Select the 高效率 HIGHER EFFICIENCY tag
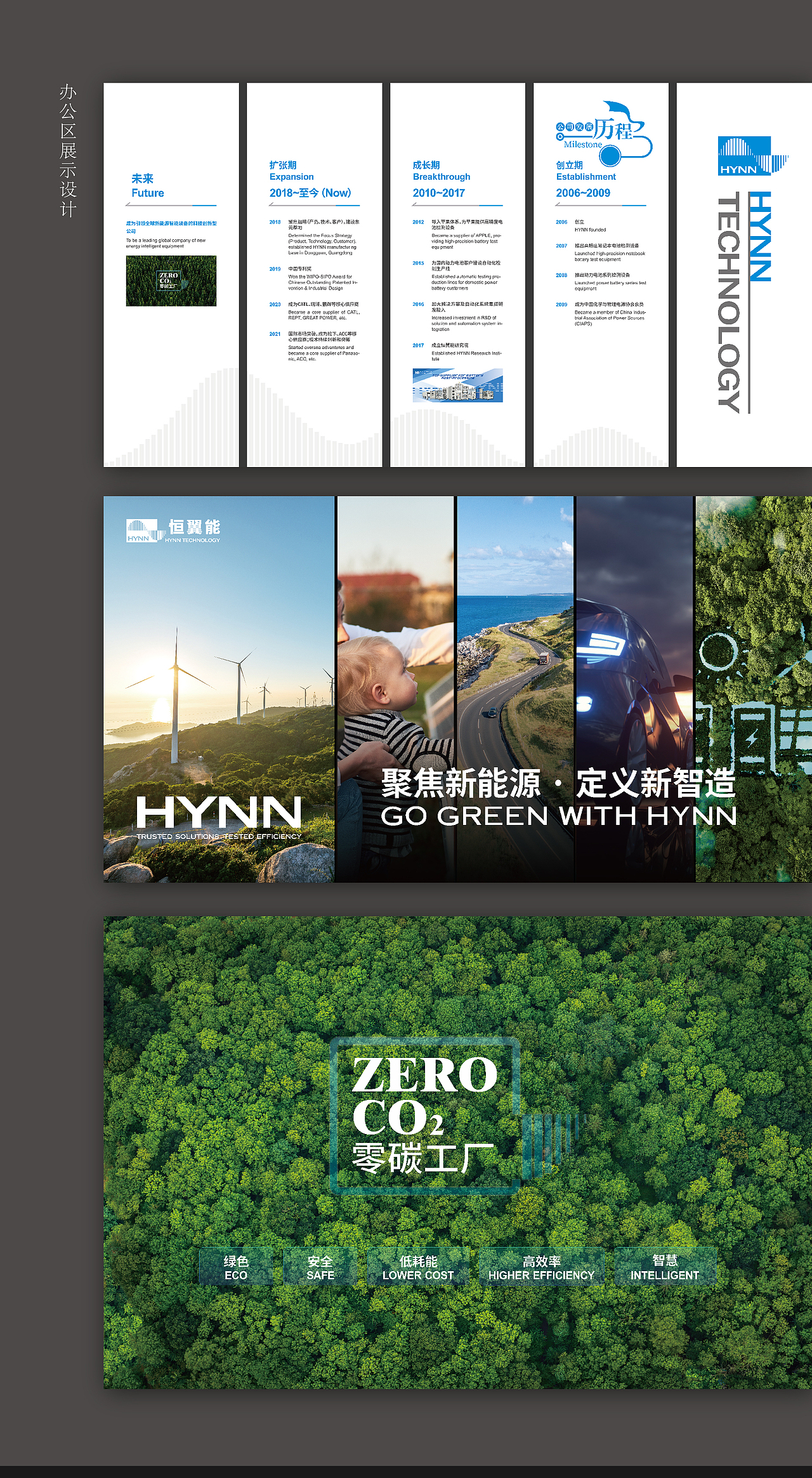Screen dimensions: 812x1478 click(x=541, y=1267)
